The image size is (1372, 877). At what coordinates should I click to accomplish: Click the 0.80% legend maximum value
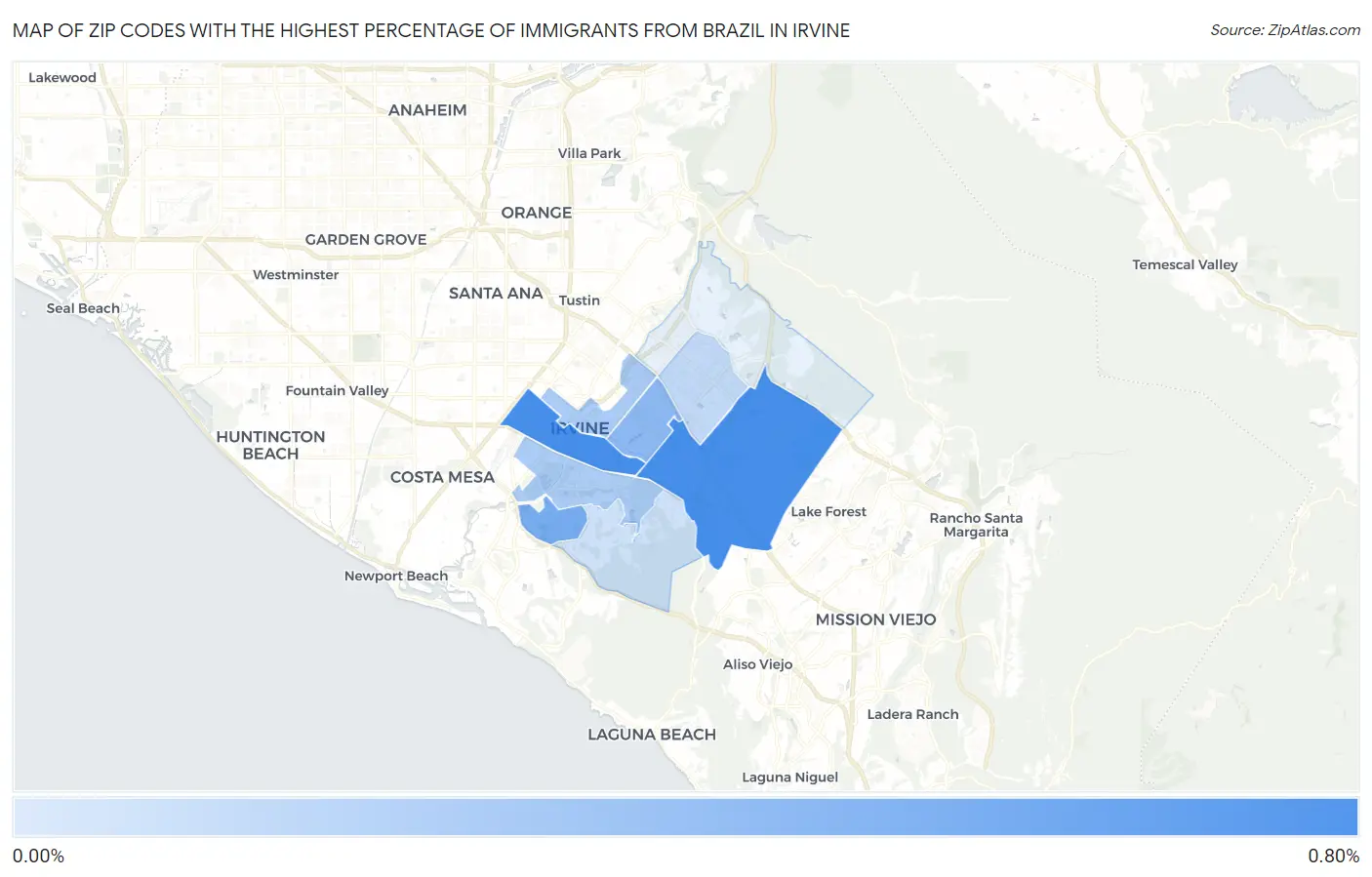(x=1333, y=857)
